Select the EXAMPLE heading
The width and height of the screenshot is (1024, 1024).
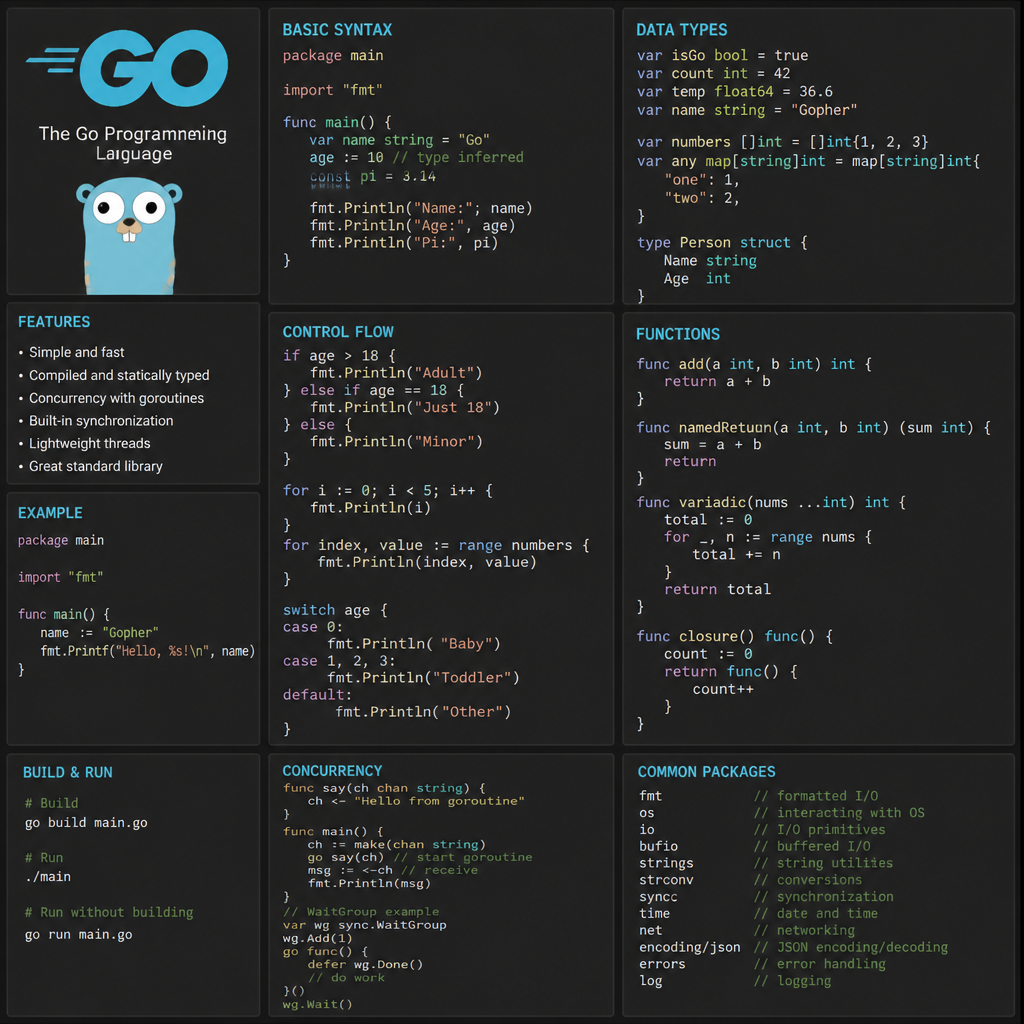click(50, 513)
